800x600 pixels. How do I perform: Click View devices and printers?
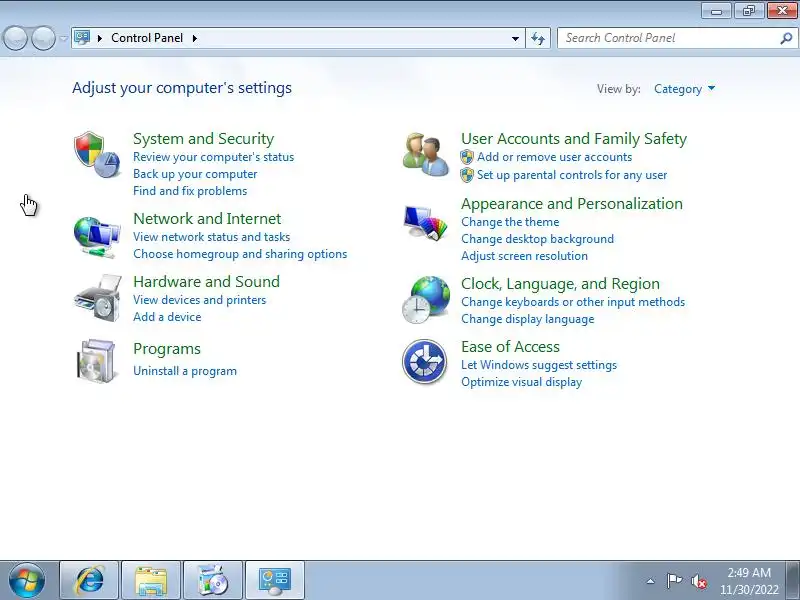199,300
